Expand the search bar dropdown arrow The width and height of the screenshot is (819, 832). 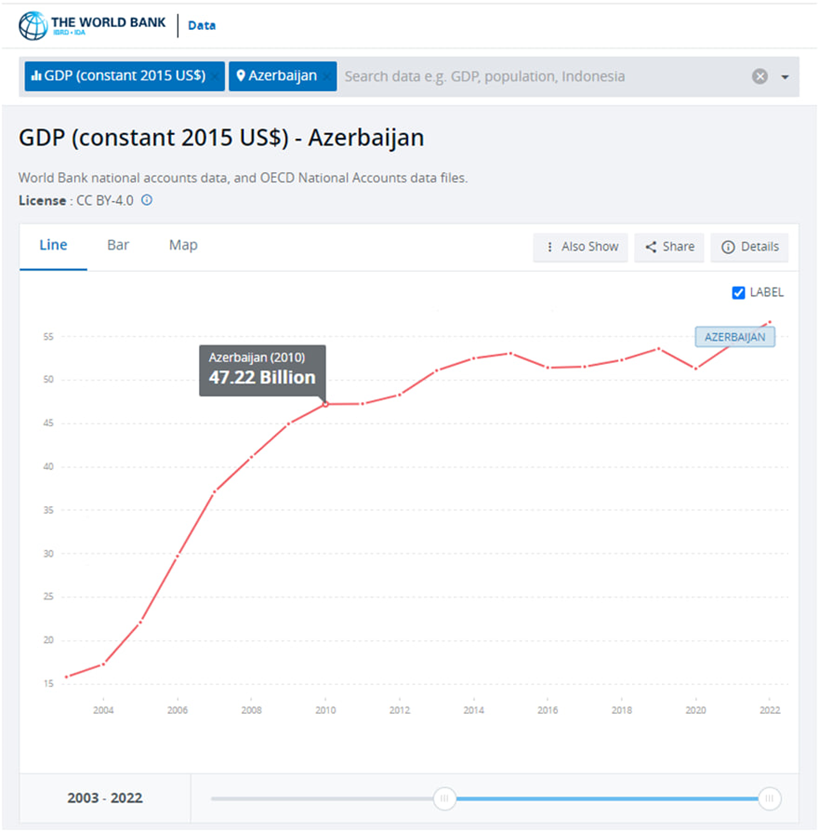tap(785, 77)
